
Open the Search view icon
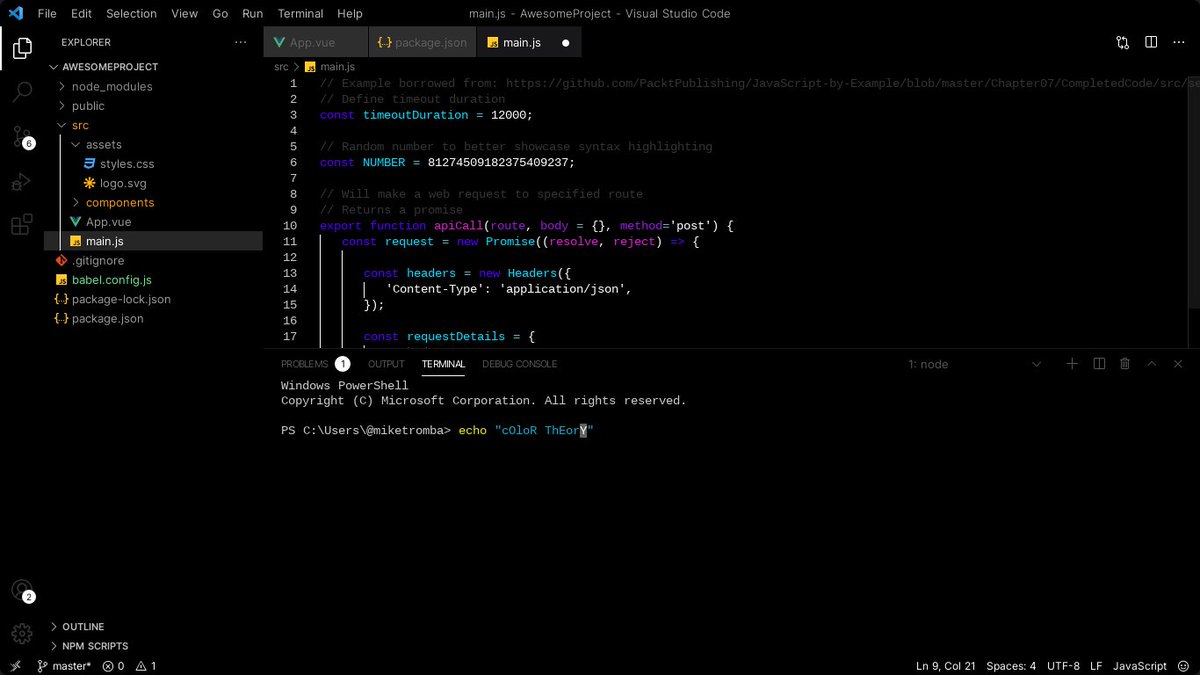(x=22, y=92)
